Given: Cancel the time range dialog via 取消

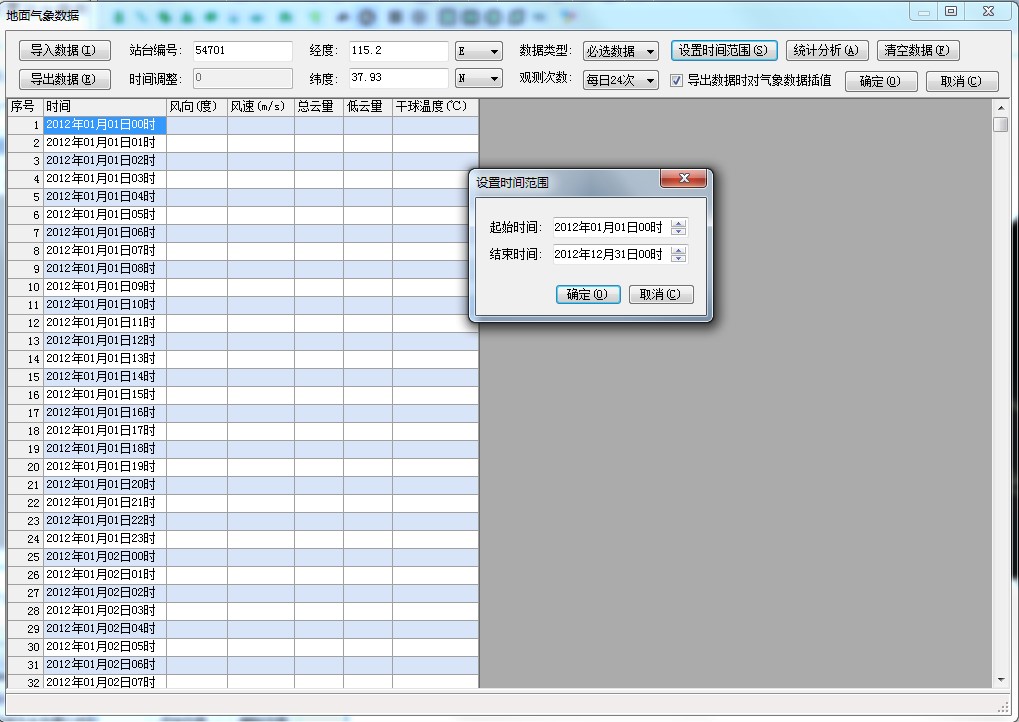Looking at the screenshot, I should 660,294.
